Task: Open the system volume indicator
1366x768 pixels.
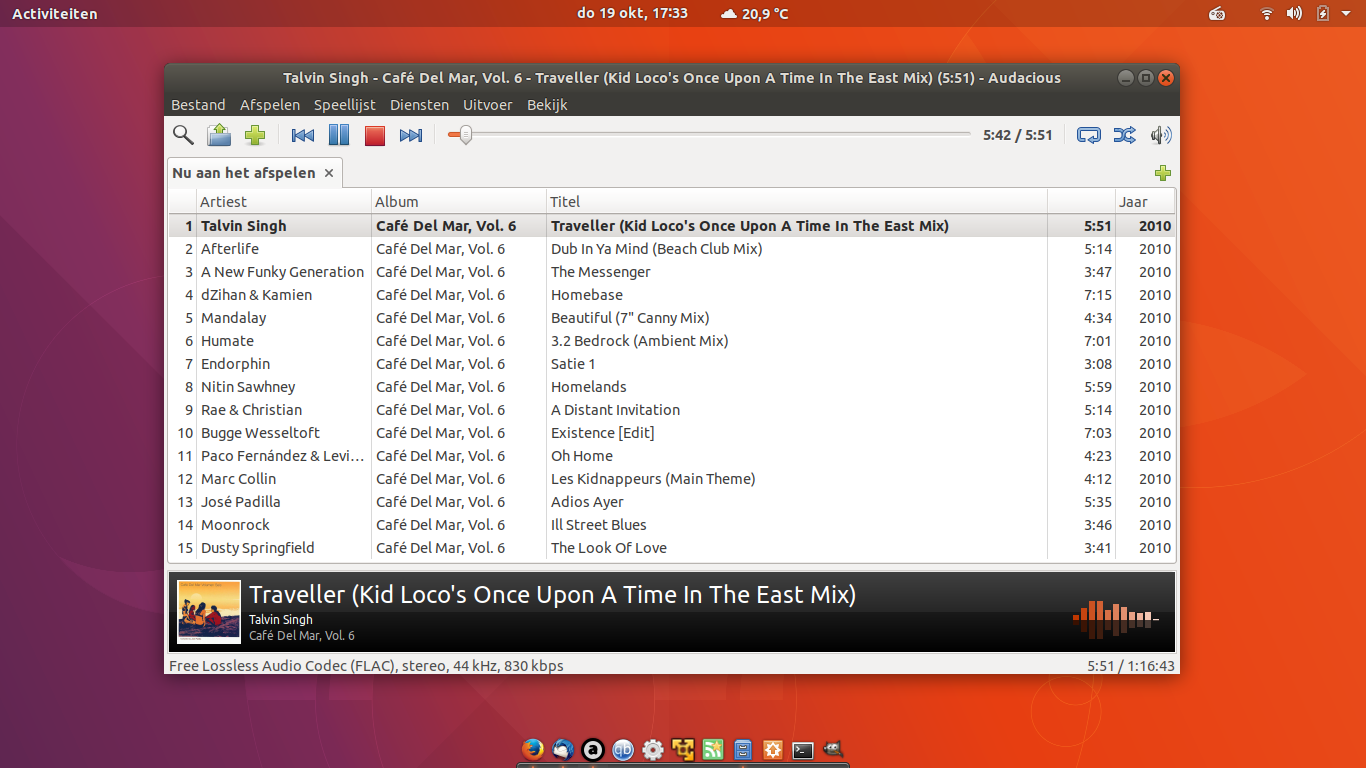Action: click(1294, 13)
